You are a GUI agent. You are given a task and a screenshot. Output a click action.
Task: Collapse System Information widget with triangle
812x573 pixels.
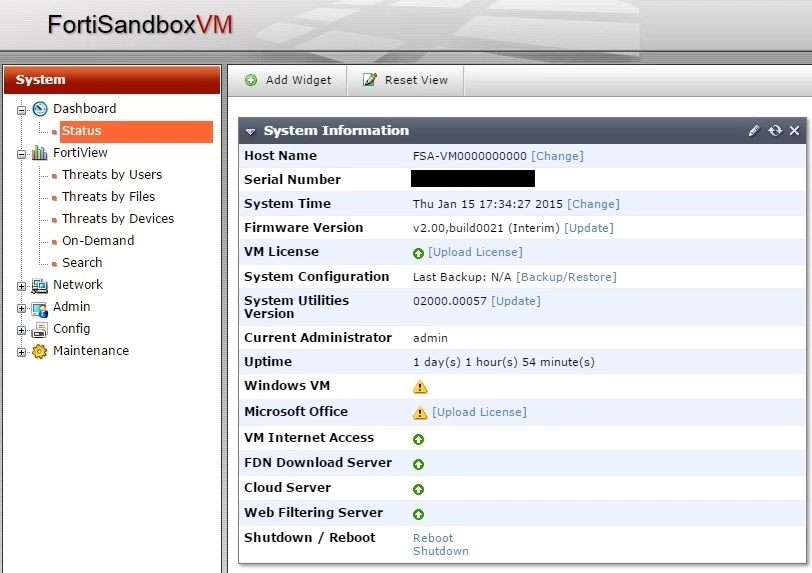(251, 132)
